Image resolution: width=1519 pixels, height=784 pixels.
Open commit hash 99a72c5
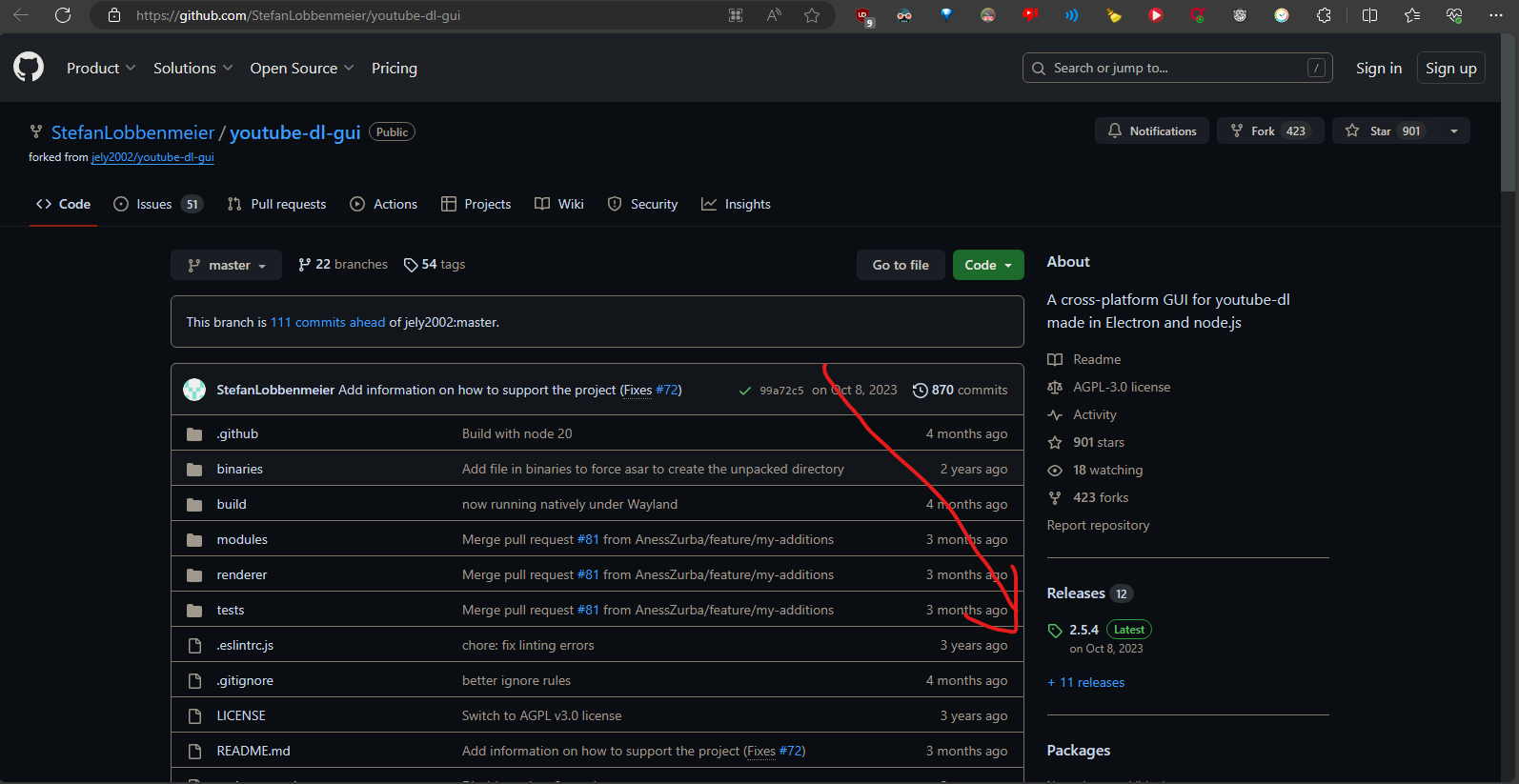(781, 391)
